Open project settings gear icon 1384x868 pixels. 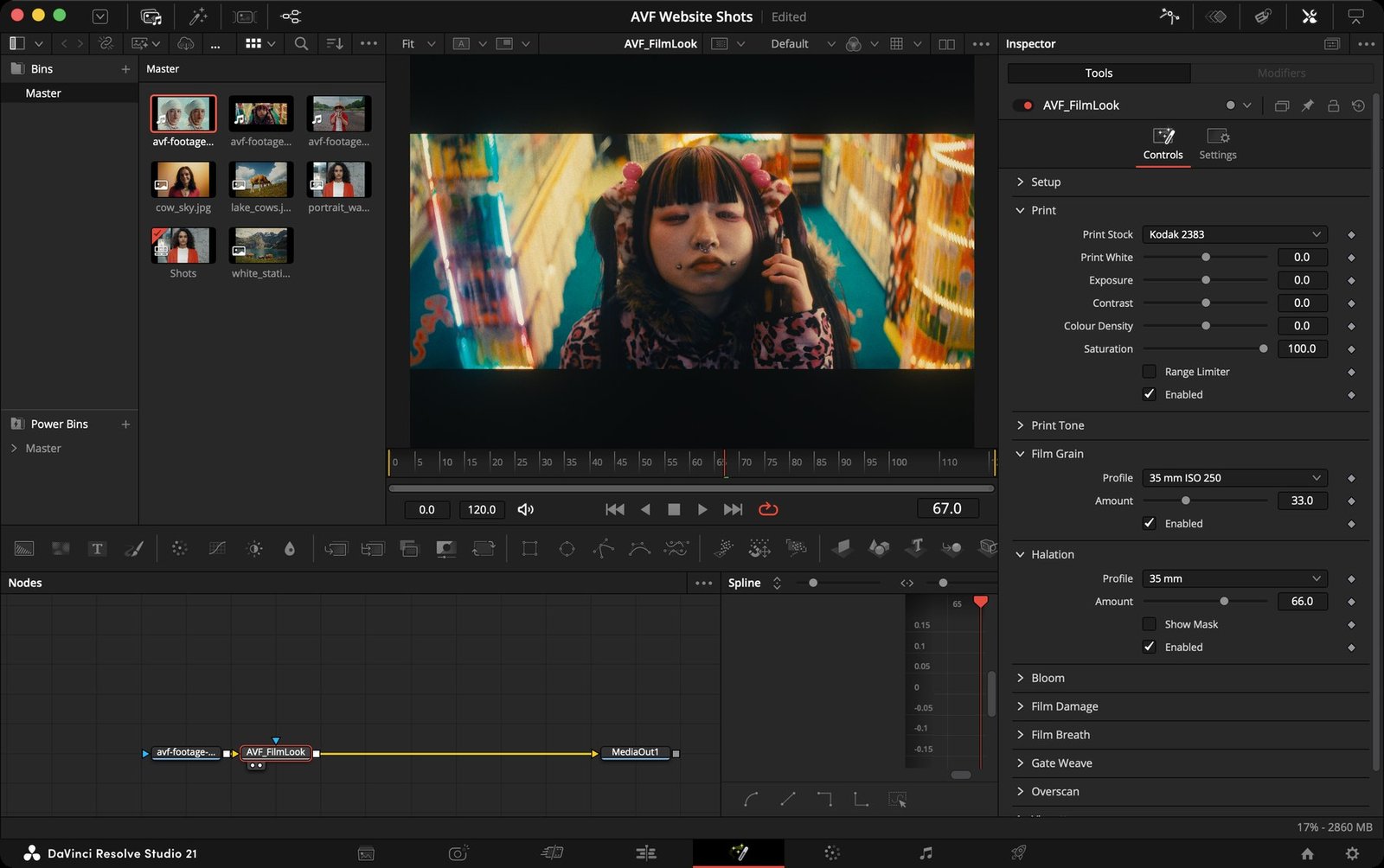click(x=1352, y=853)
